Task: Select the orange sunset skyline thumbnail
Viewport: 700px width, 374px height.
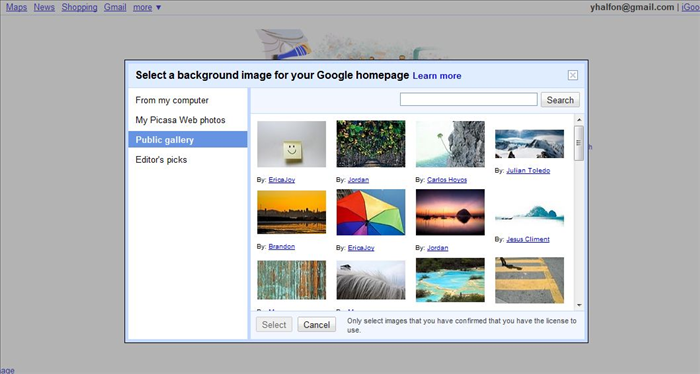Action: 292,212
